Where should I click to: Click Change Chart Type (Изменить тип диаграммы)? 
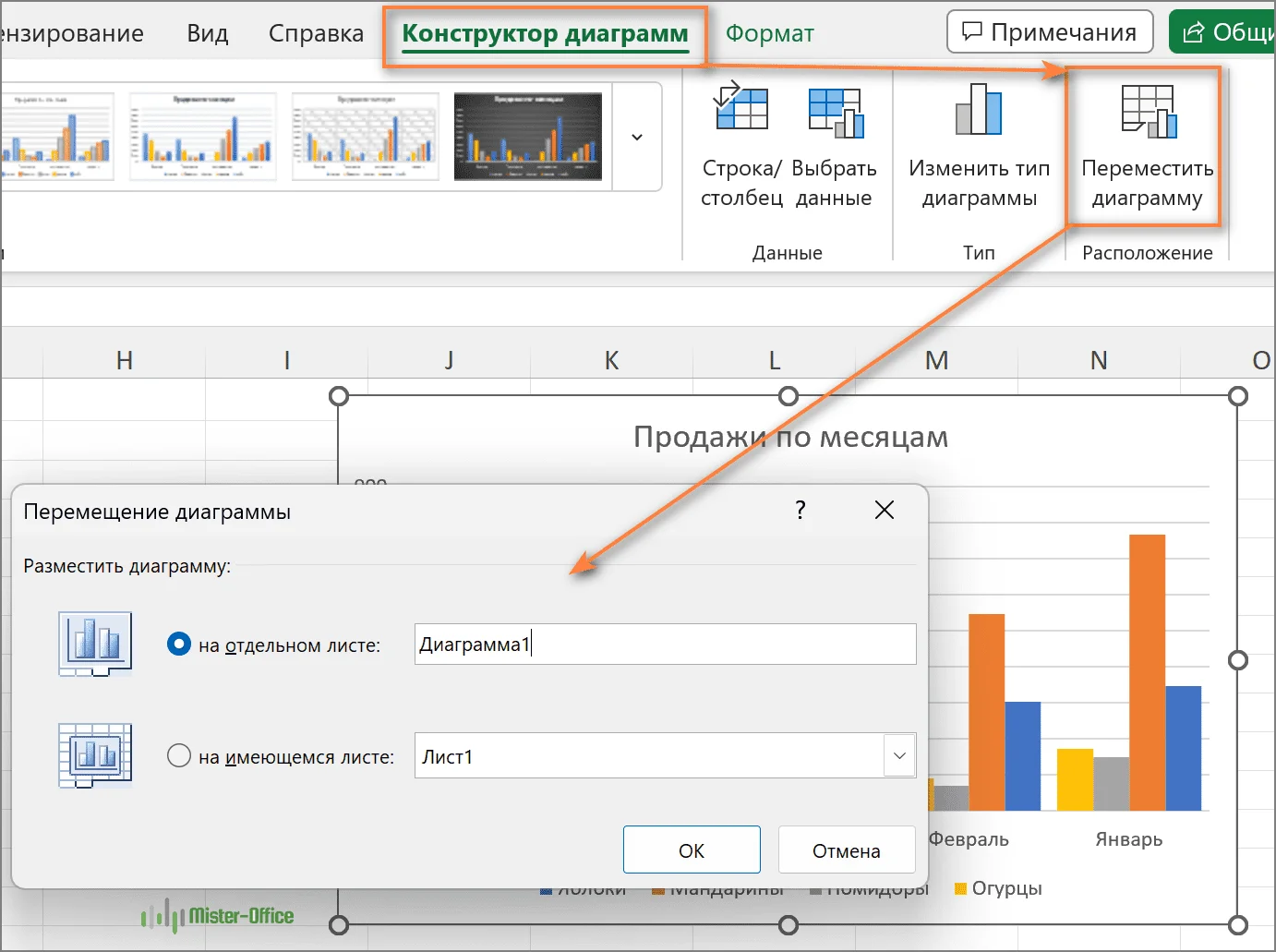tap(979, 111)
